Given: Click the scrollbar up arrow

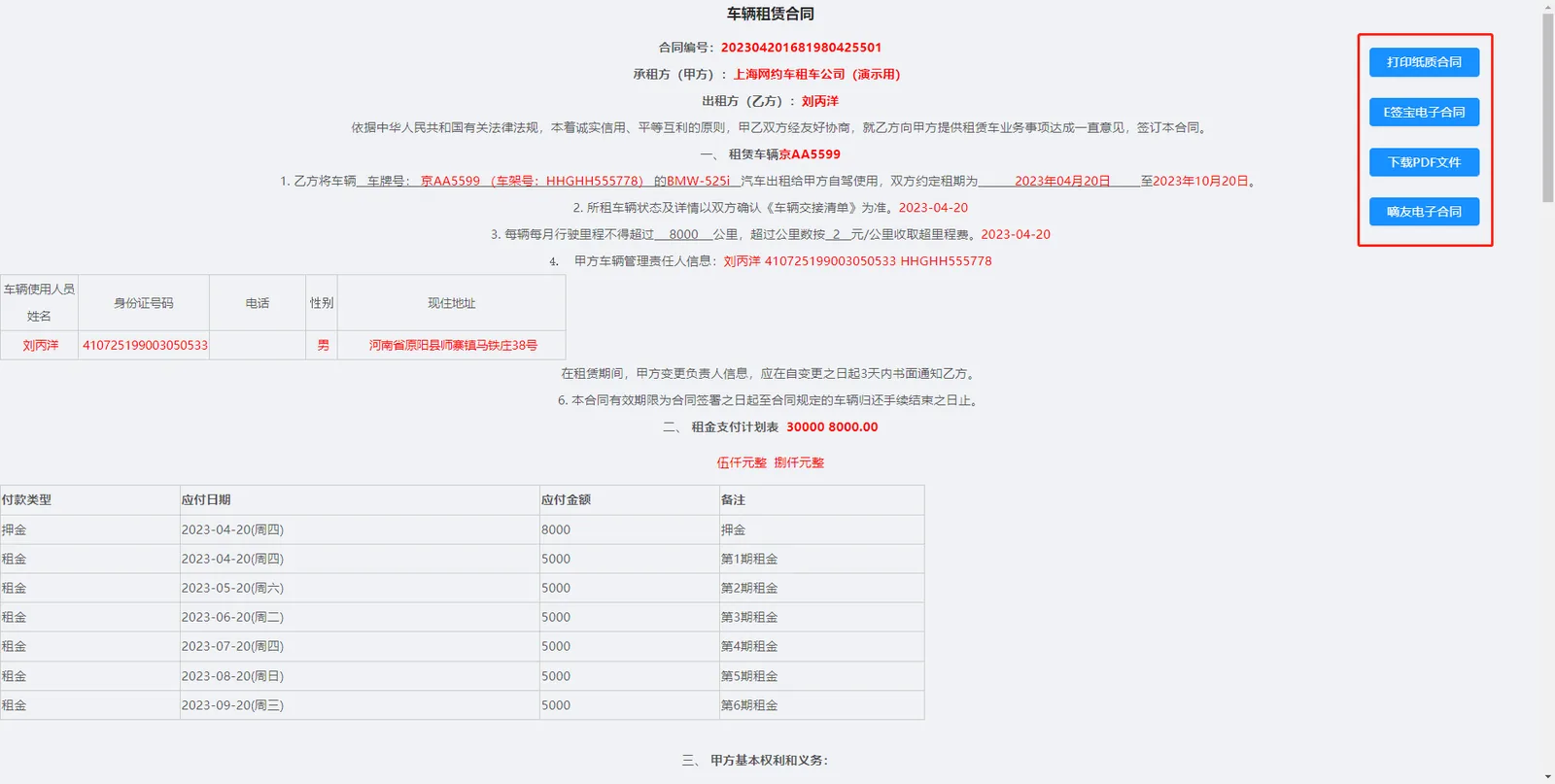Looking at the screenshot, I should [x=1548, y=6].
